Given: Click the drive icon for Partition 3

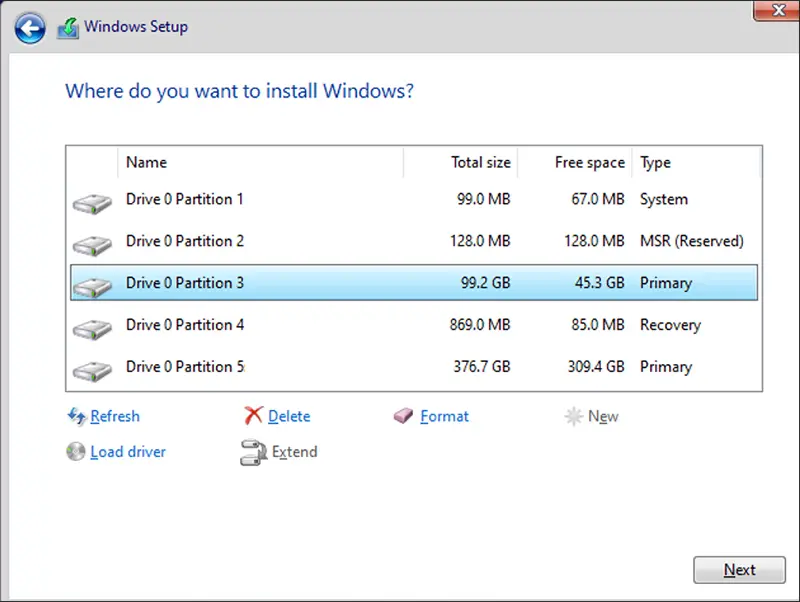Looking at the screenshot, I should (92, 287).
